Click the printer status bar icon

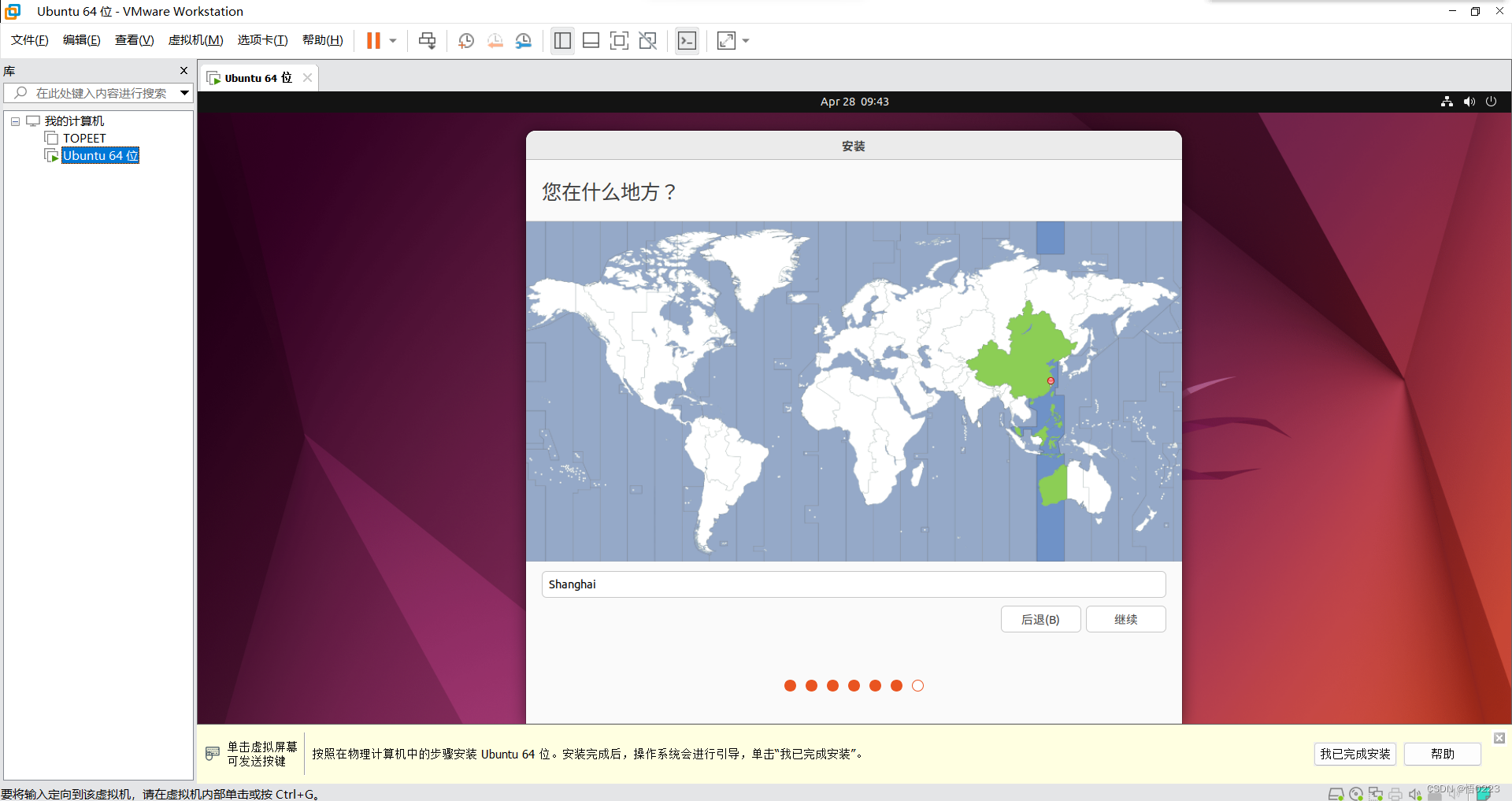[1395, 794]
